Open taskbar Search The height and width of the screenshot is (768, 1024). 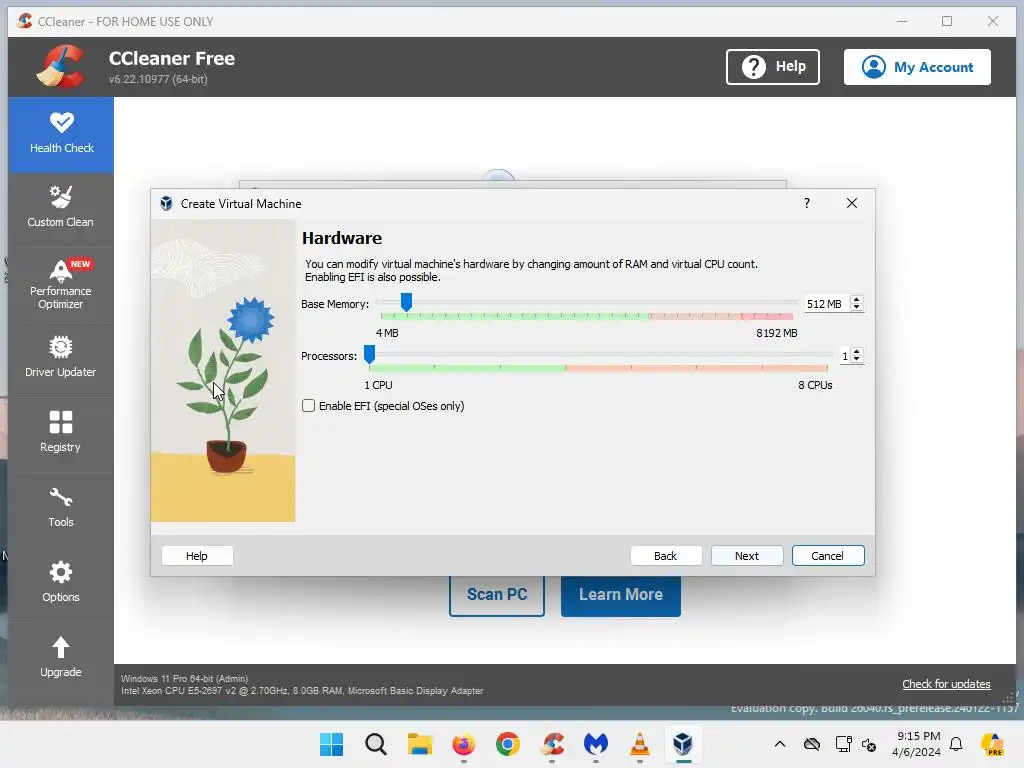[x=376, y=744]
